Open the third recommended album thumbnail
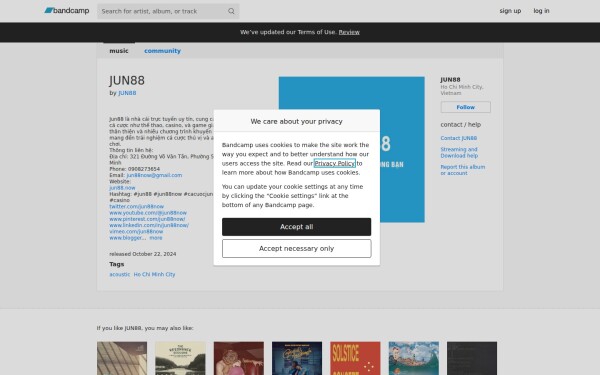 tap(239, 358)
